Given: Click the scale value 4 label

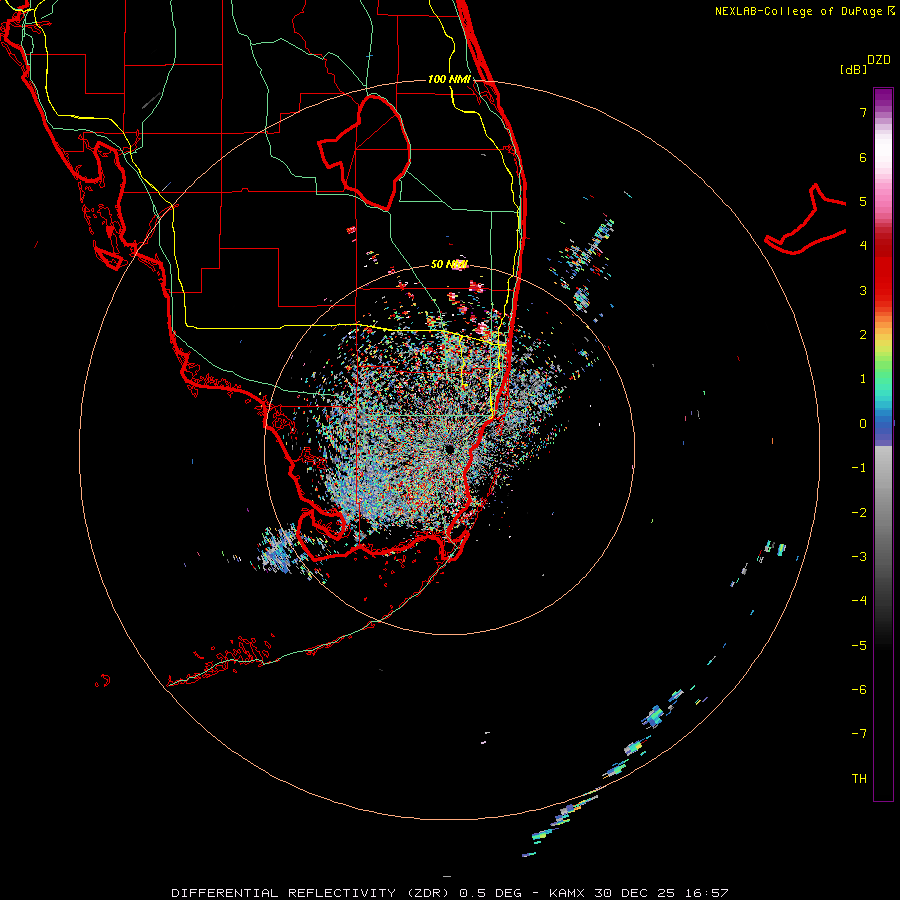Looking at the screenshot, I should [863, 246].
